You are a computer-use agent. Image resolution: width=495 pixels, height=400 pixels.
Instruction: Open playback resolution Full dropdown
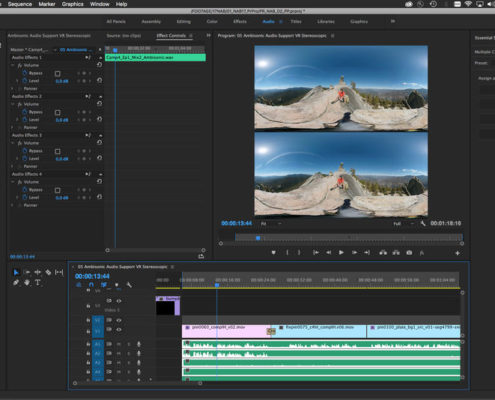click(x=403, y=224)
